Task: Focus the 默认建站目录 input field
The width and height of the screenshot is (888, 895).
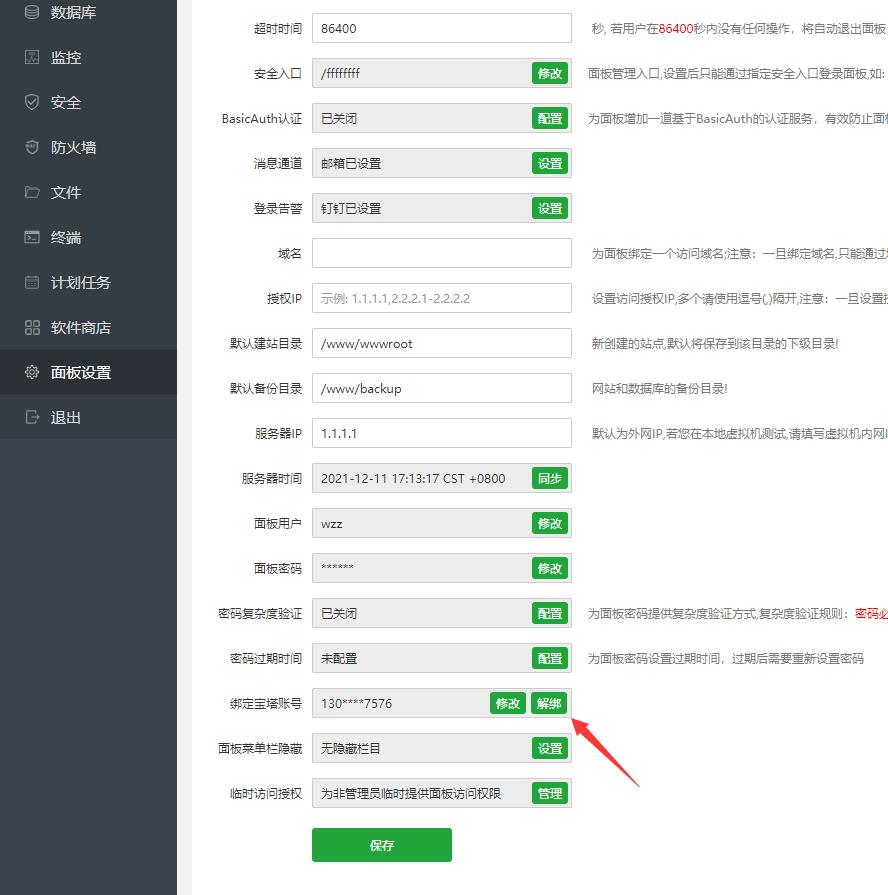Action: 442,343
